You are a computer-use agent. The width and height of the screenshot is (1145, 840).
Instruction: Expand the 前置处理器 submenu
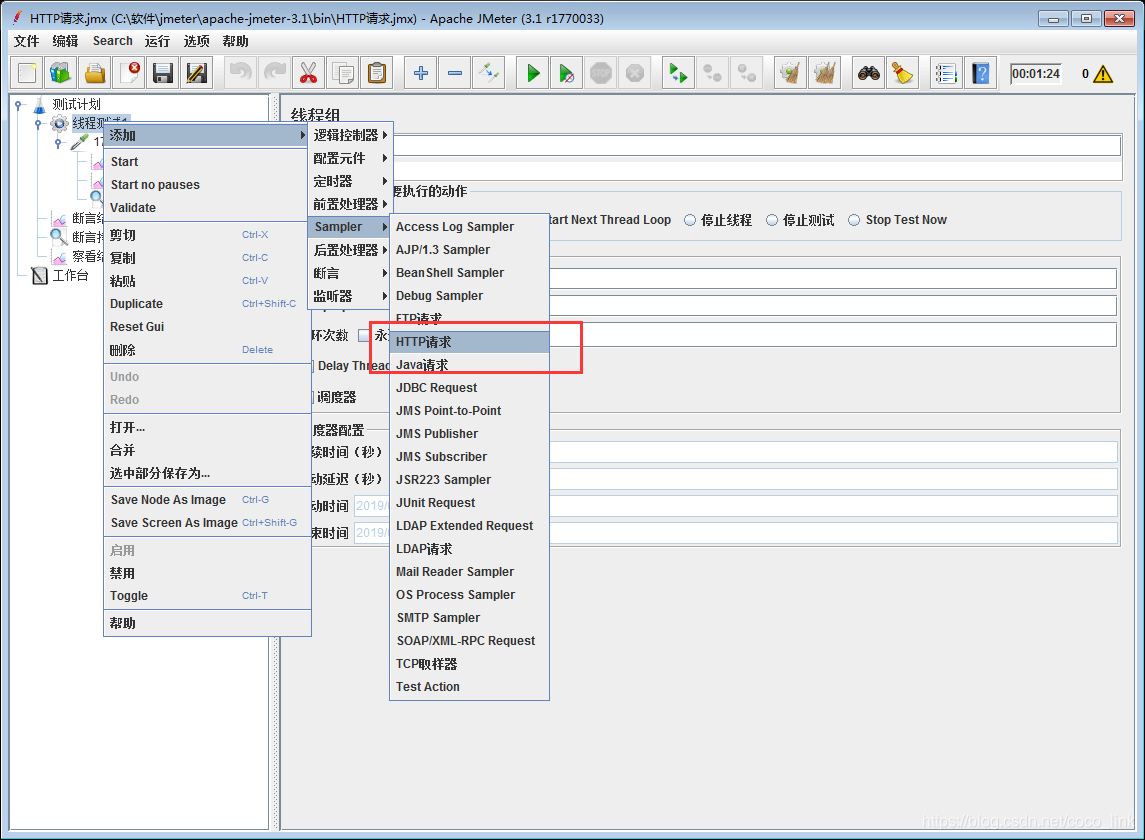351,204
